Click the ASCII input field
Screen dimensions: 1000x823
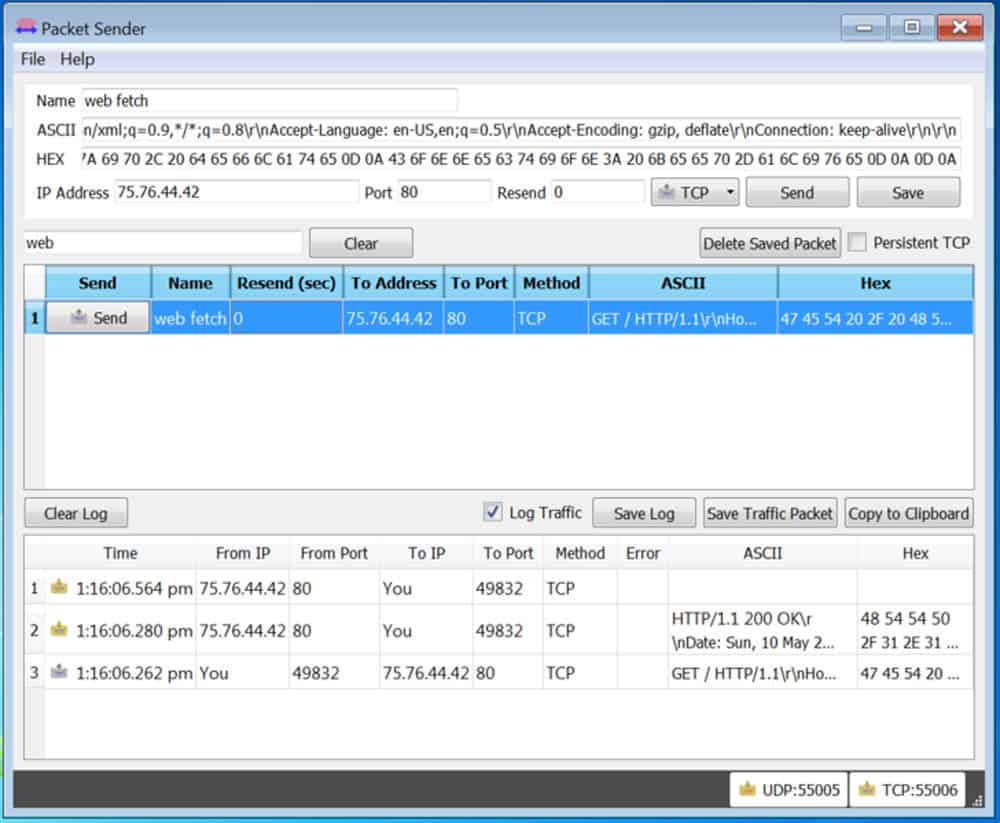pyautogui.click(x=520, y=130)
